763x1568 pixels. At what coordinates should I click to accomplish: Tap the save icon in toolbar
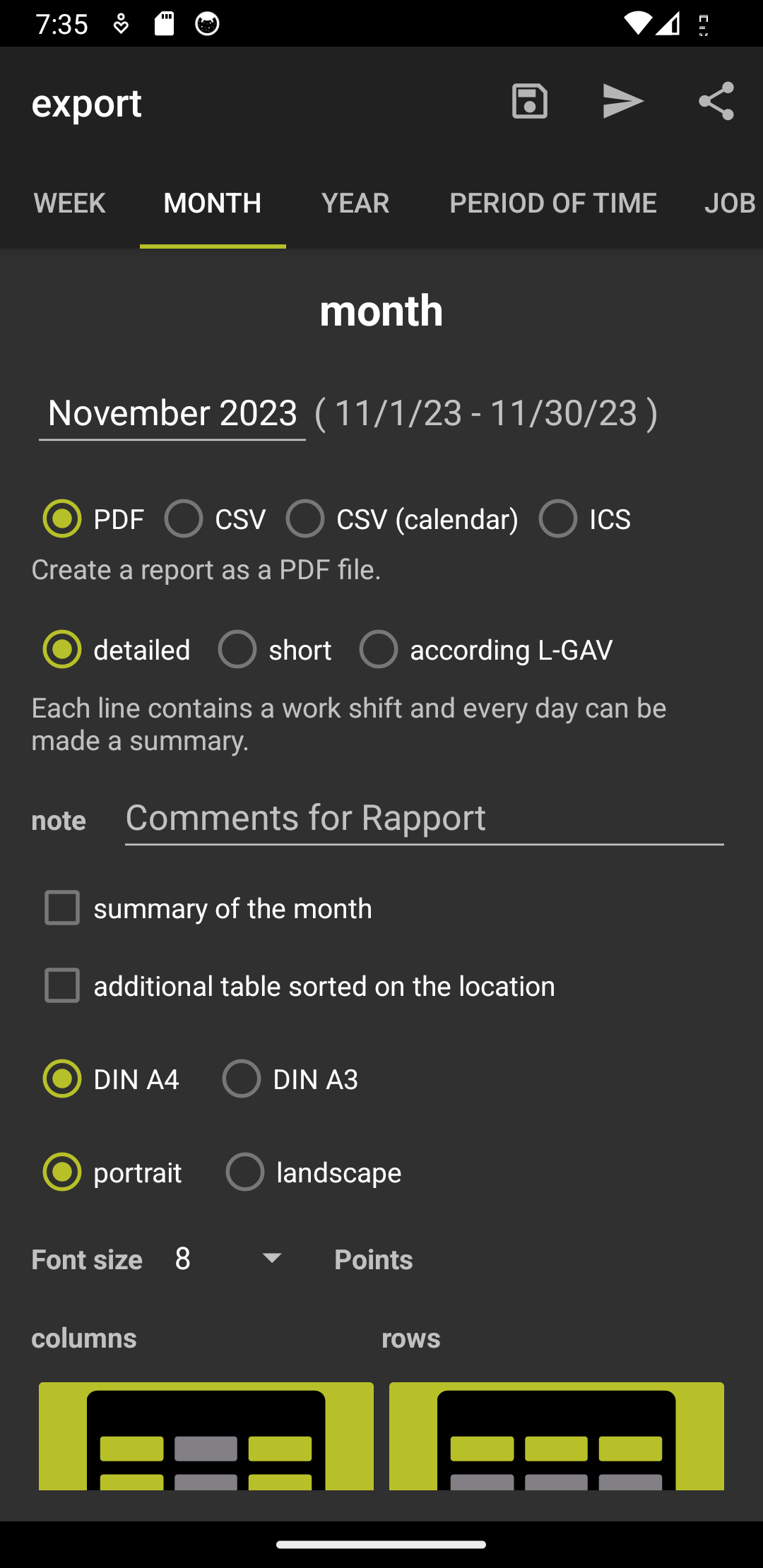pyautogui.click(x=529, y=101)
